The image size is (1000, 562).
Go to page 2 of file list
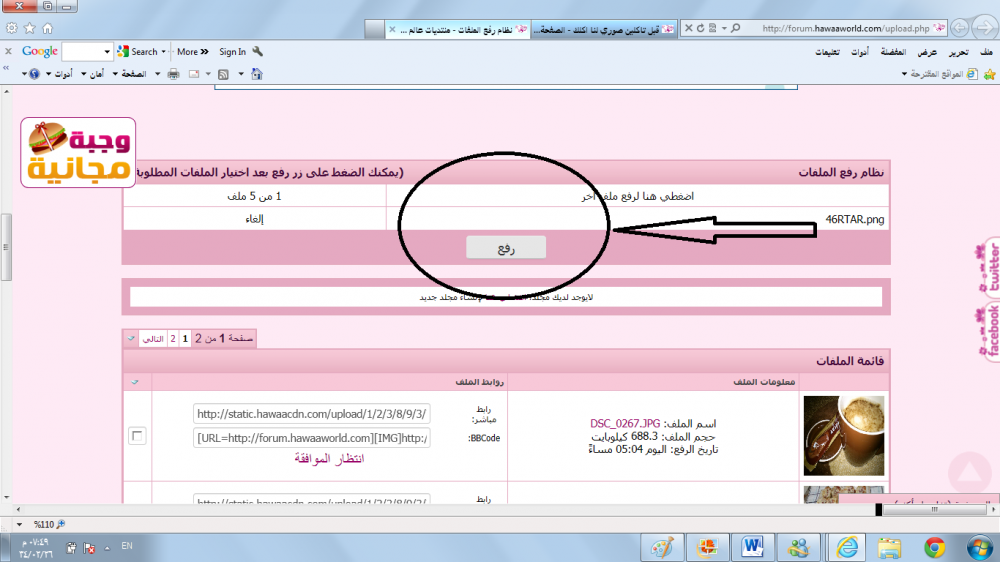coord(173,339)
